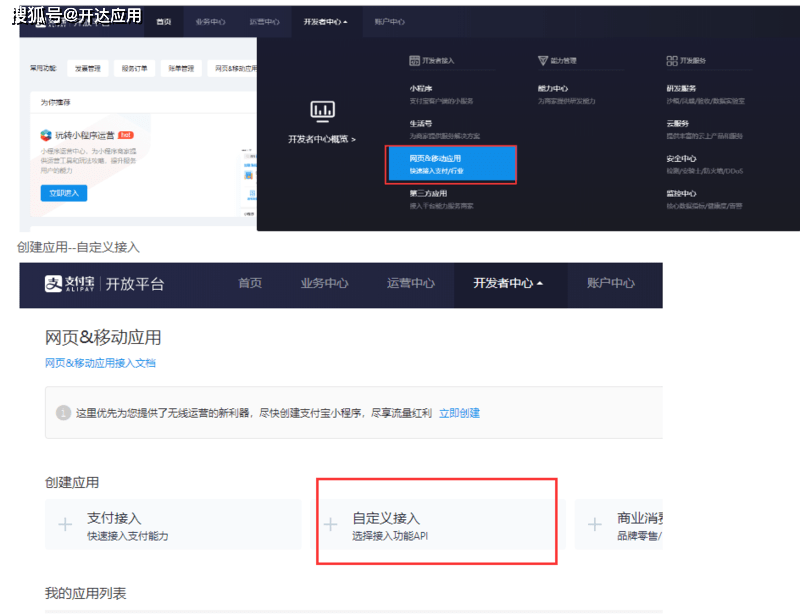800x615 pixels.
Task: Click the red hot badge beside 玩转小程序运营
Action: tap(126, 135)
